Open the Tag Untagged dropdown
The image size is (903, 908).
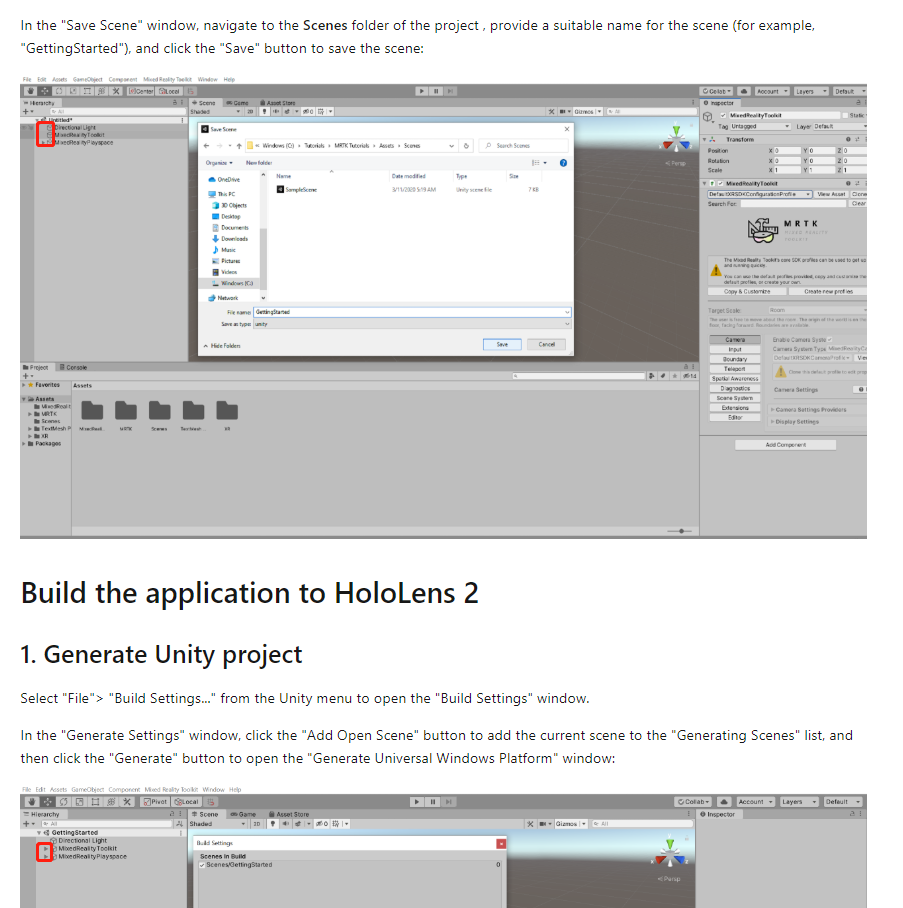(x=760, y=126)
